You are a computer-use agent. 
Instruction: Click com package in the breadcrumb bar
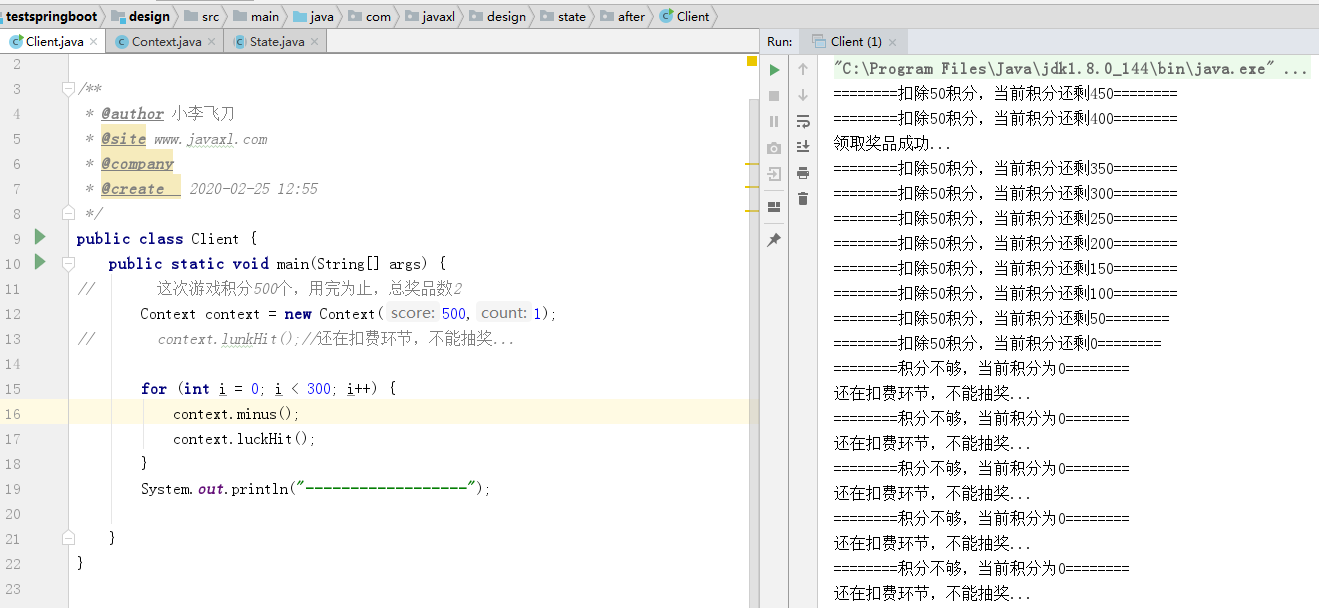pyautogui.click(x=370, y=16)
